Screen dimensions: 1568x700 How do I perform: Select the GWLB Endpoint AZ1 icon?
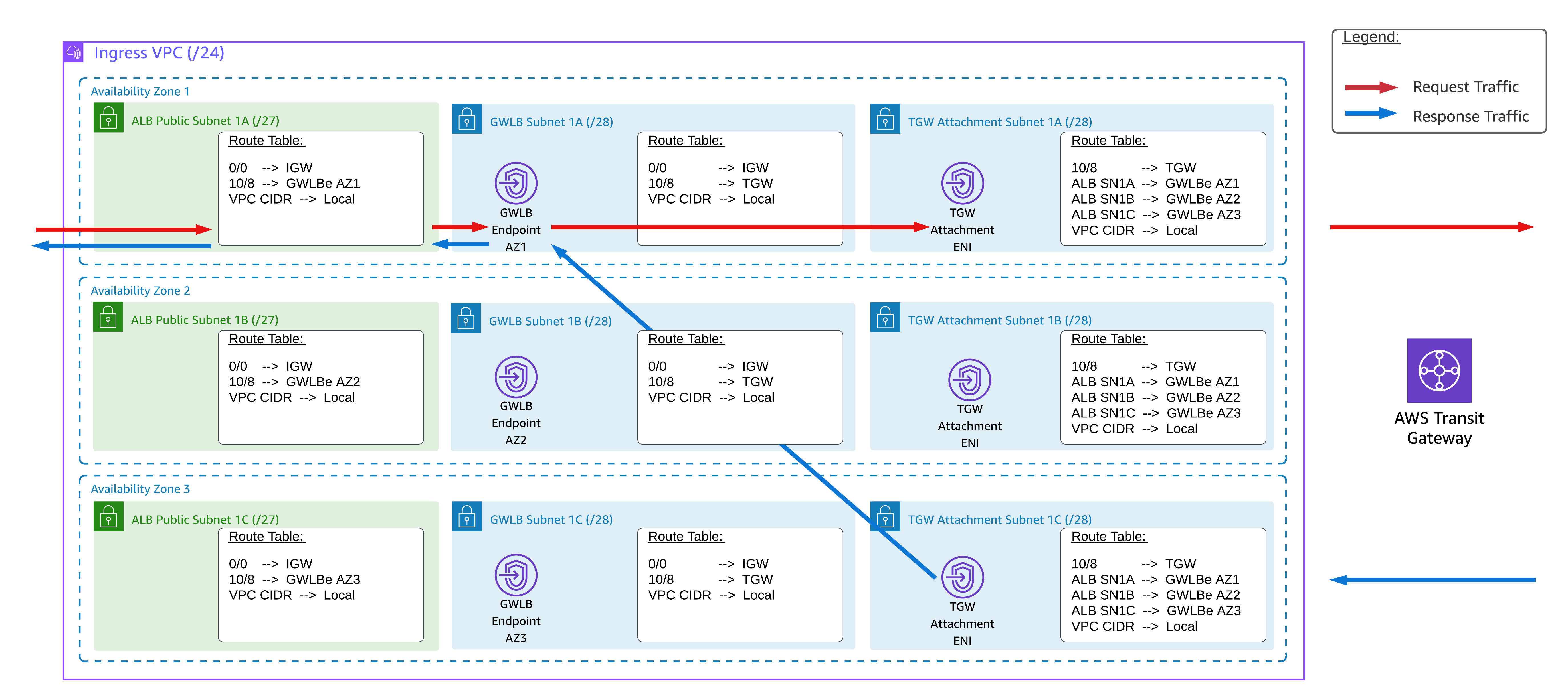516,182
